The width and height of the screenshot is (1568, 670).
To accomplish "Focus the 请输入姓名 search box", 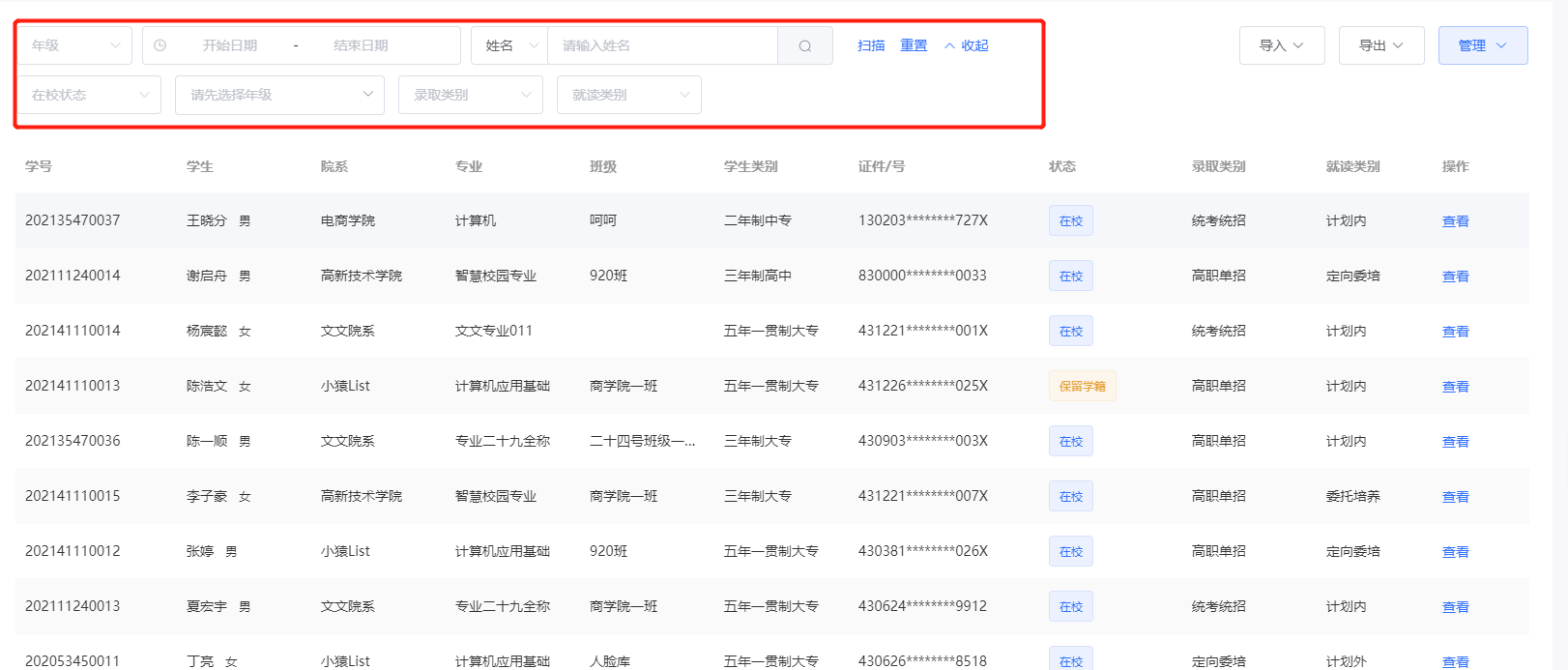I will point(663,45).
